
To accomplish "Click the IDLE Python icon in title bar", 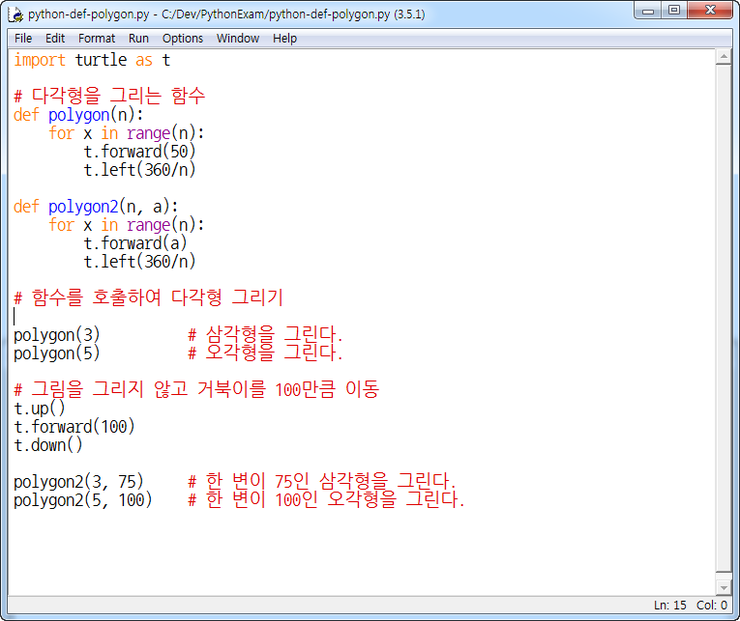I will point(16,14).
